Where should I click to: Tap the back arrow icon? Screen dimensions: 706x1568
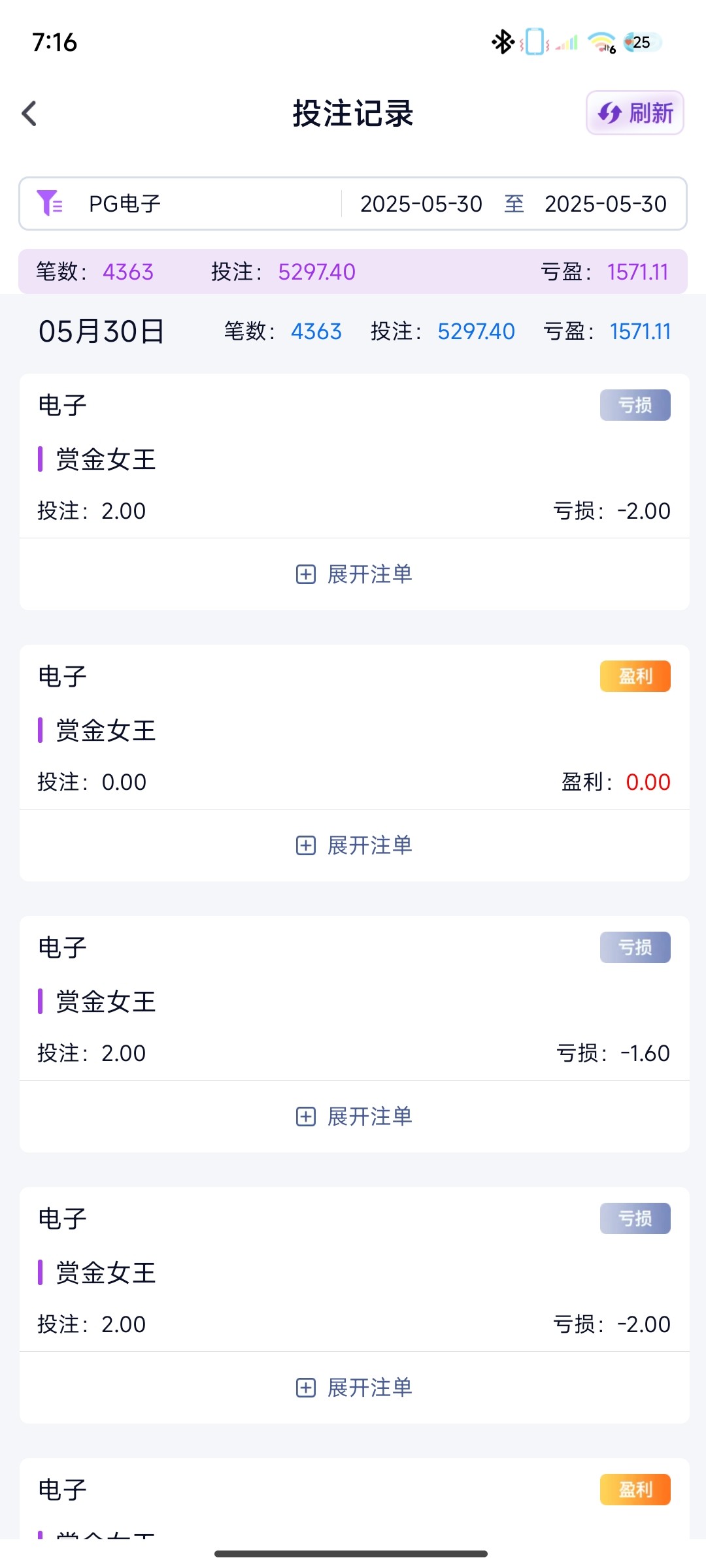point(29,114)
